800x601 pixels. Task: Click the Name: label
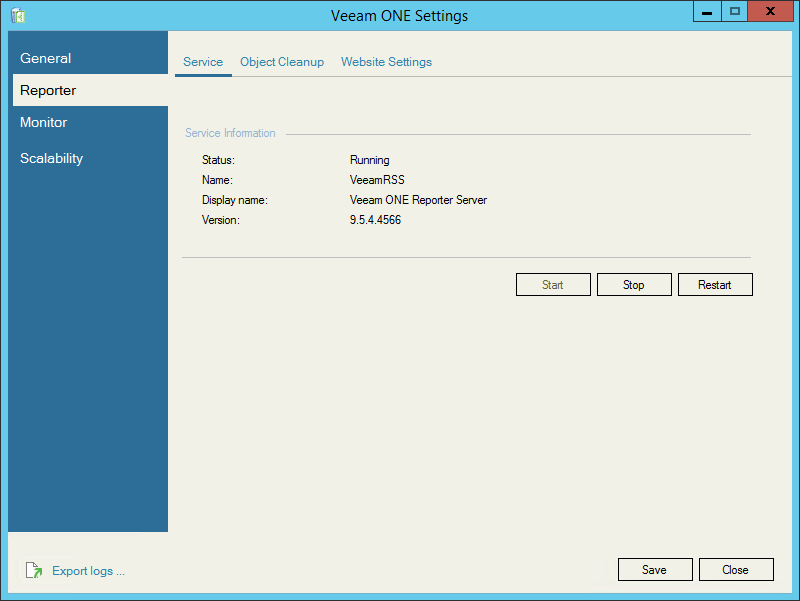(217, 180)
